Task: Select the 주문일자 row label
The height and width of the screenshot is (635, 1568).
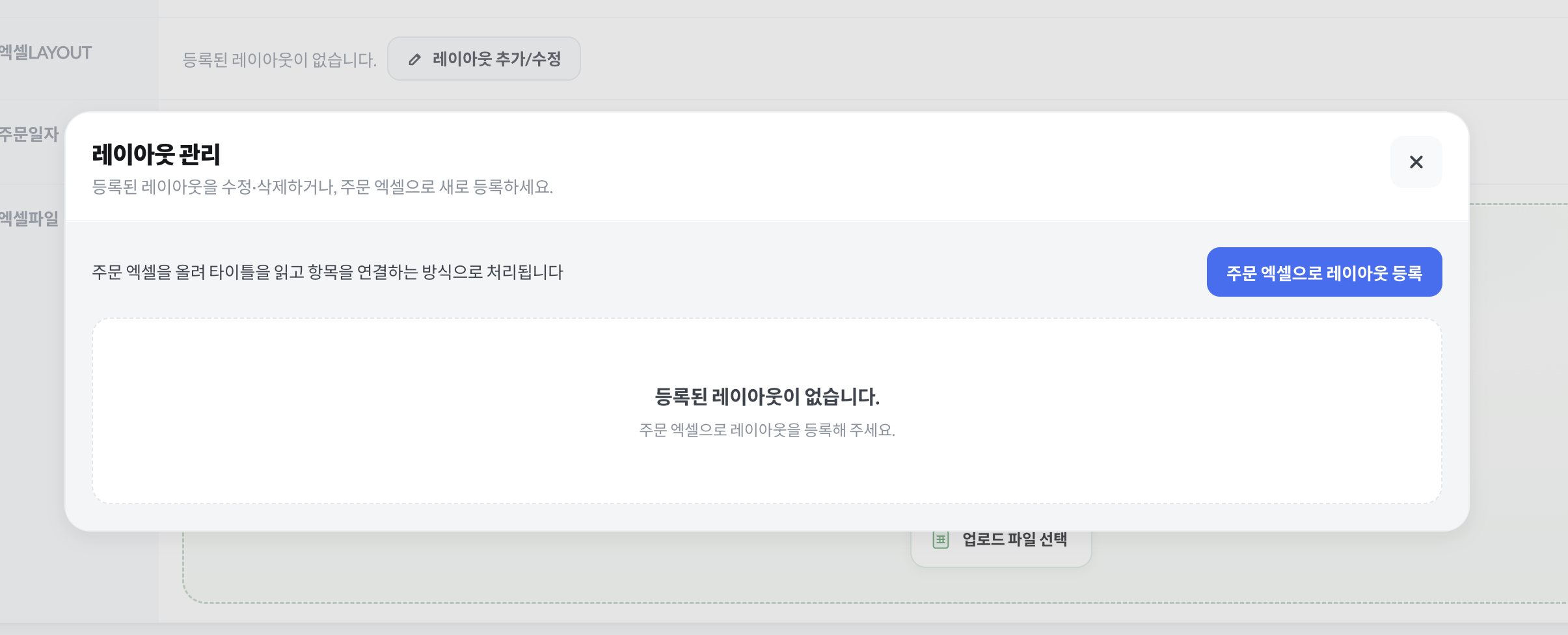Action: 29,135
